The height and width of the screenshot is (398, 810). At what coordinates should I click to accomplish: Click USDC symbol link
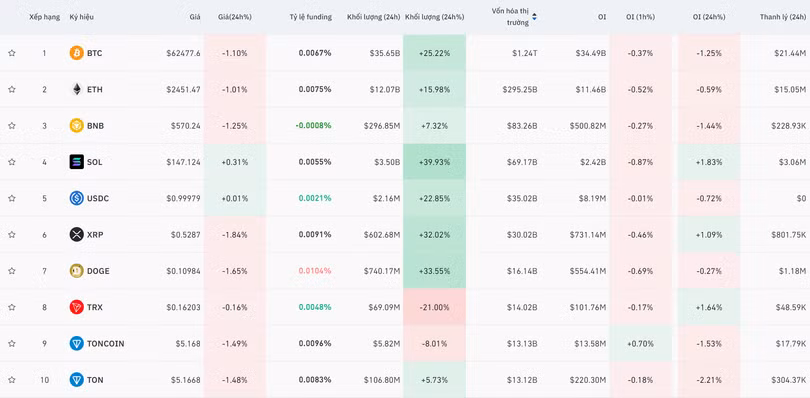point(98,198)
